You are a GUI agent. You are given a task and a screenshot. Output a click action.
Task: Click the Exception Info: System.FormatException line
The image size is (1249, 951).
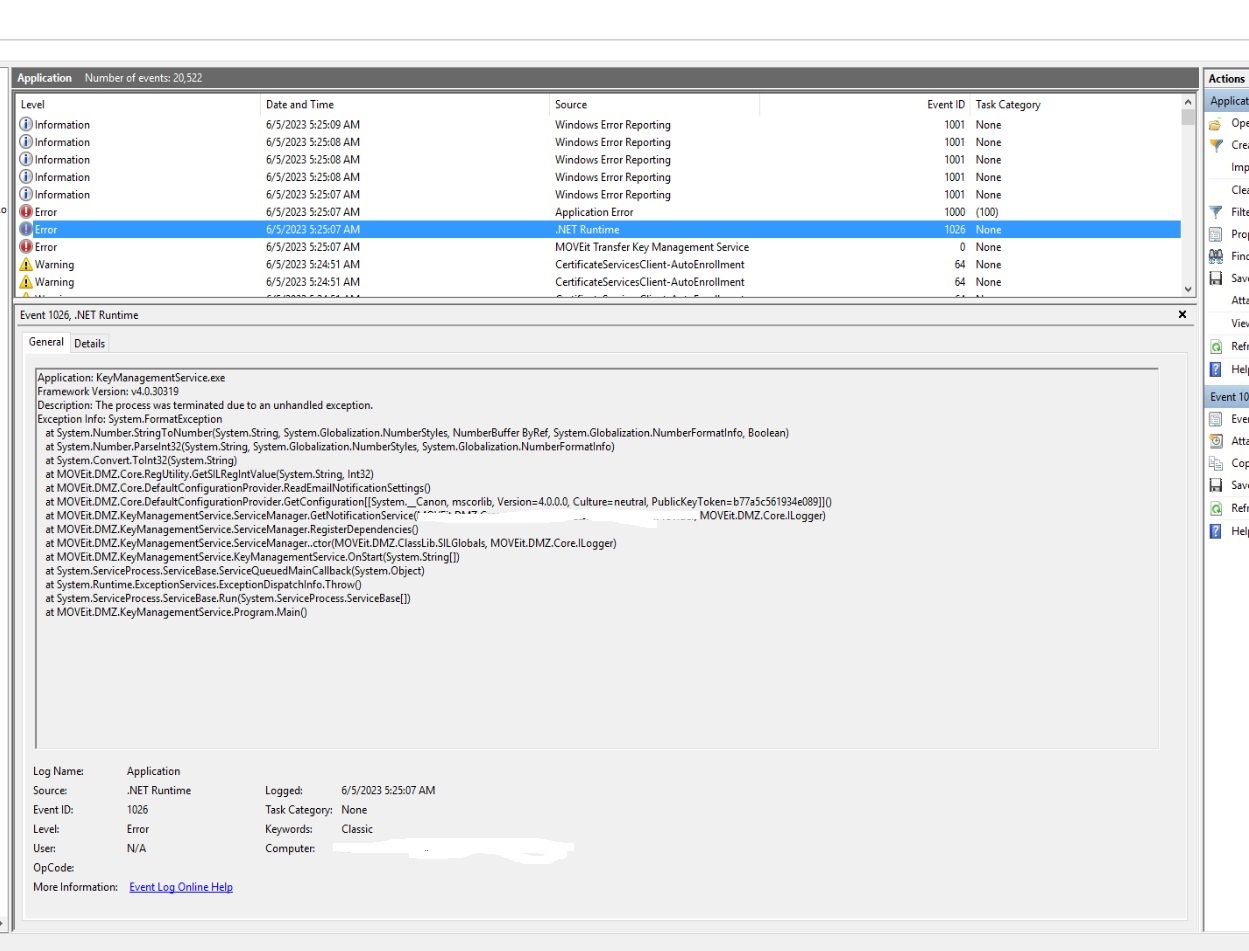pos(130,419)
